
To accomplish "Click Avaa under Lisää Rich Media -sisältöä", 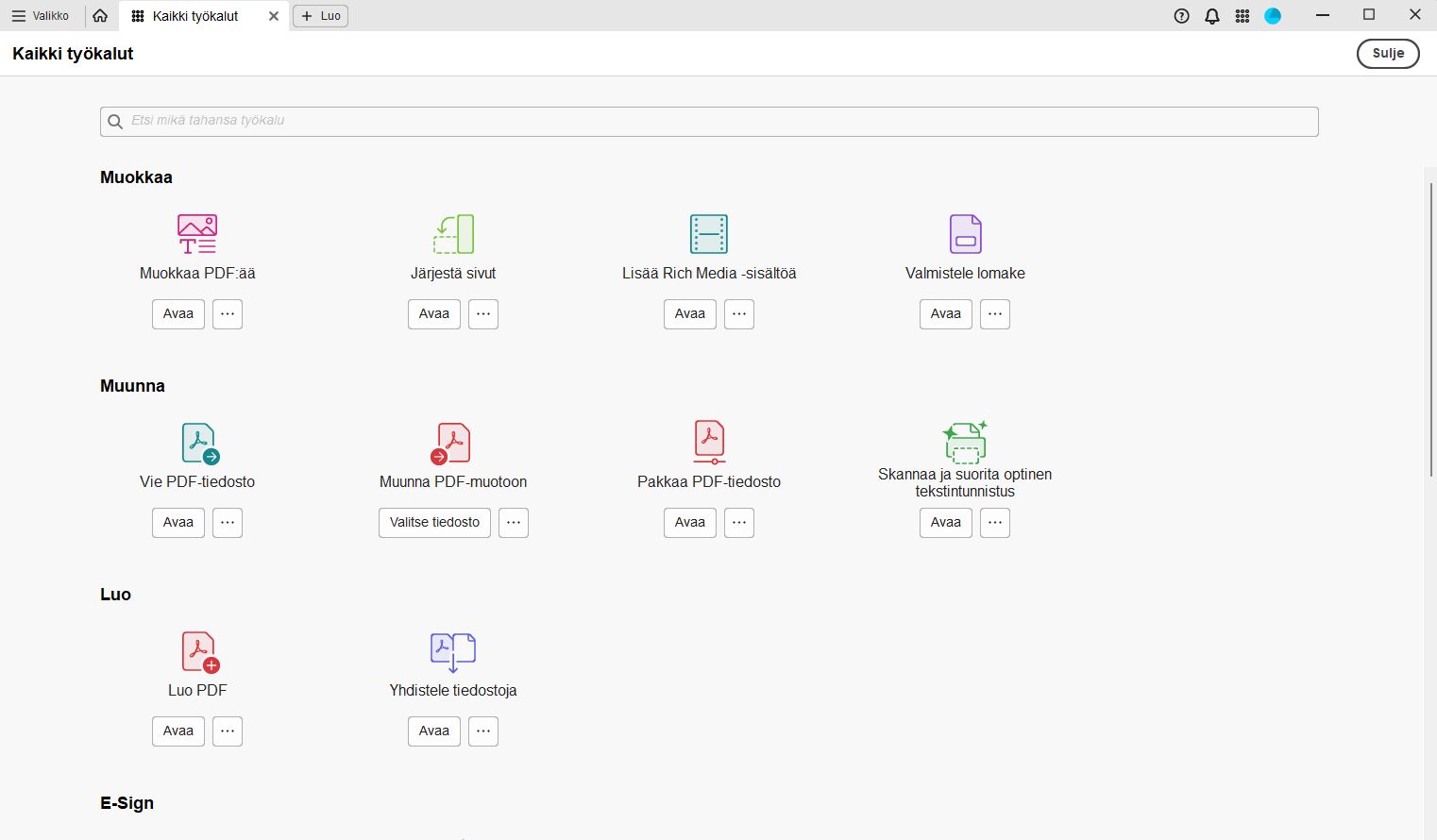I will [x=690, y=314].
